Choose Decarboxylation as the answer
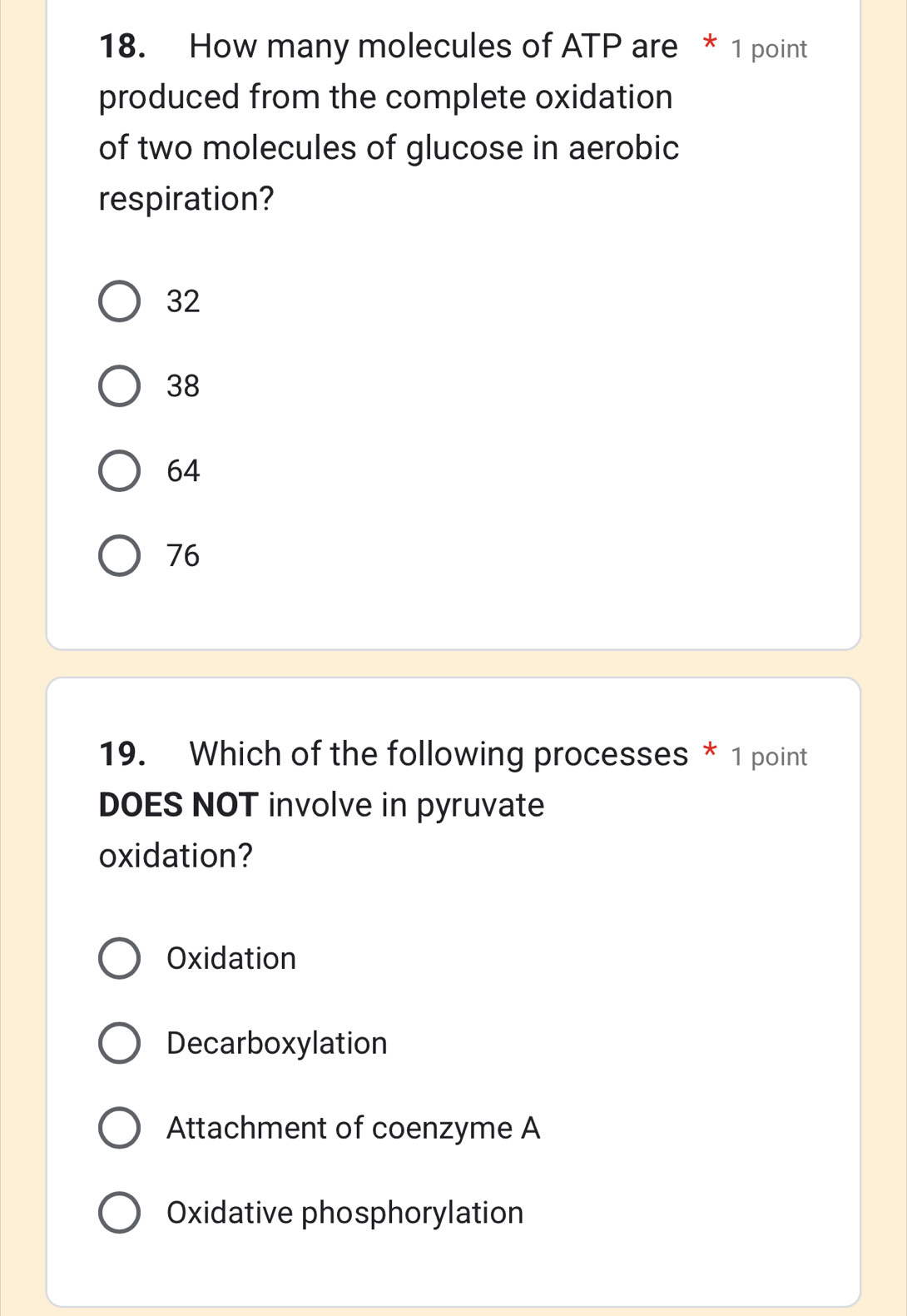Image resolution: width=907 pixels, height=1316 pixels. [118, 1044]
